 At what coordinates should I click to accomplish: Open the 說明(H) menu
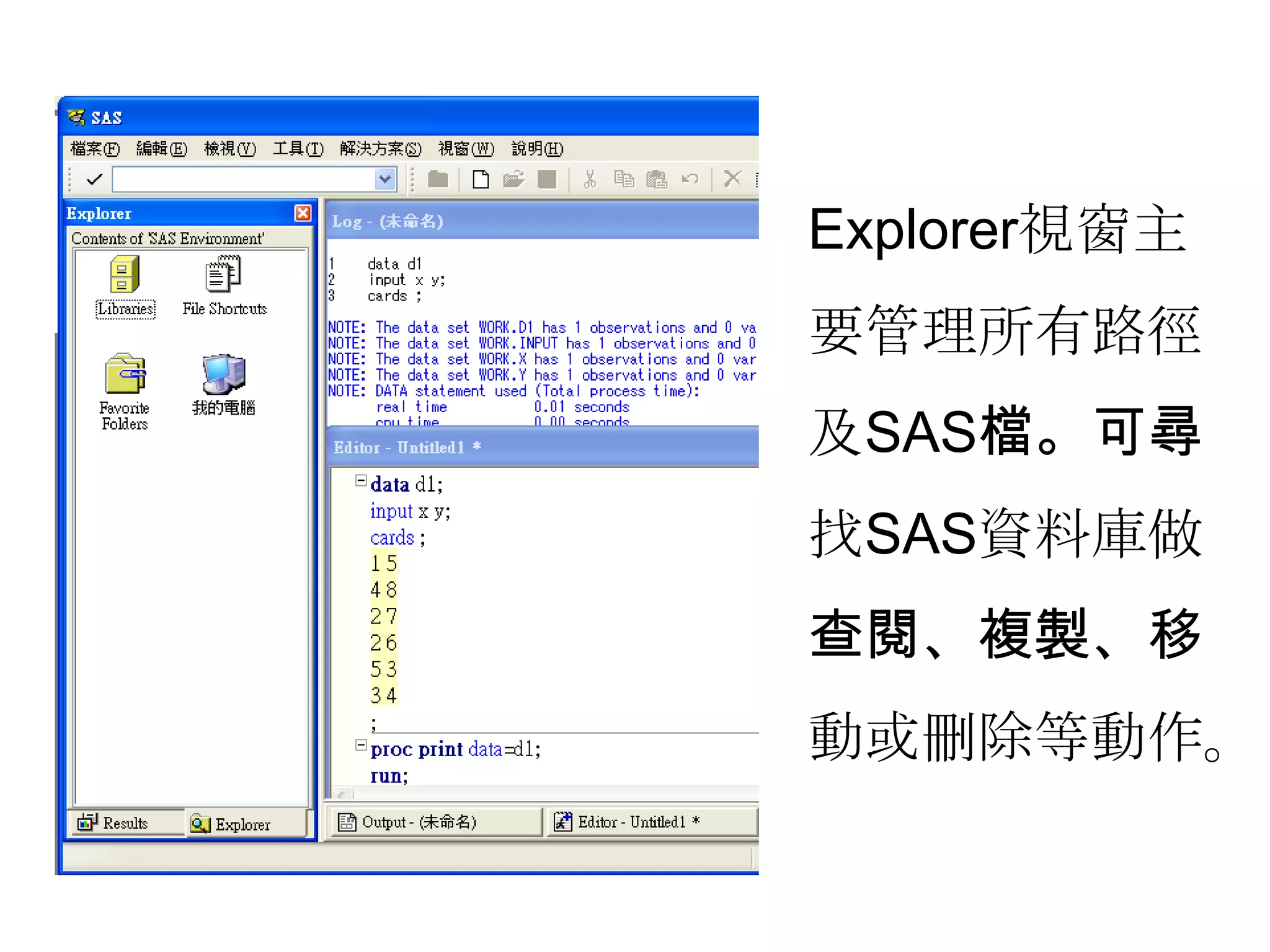coord(537,149)
